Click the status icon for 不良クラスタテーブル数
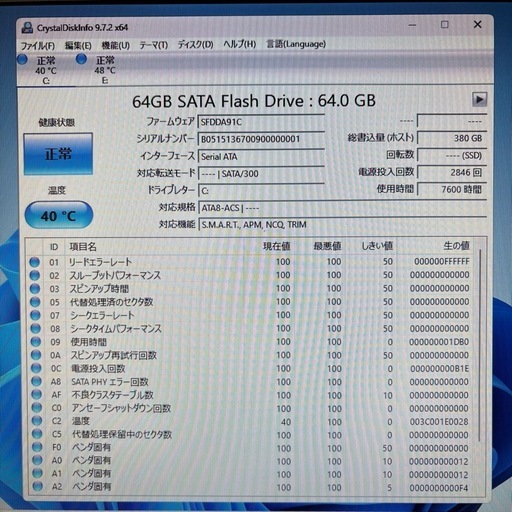Image resolution: width=512 pixels, height=512 pixels. (x=36, y=395)
